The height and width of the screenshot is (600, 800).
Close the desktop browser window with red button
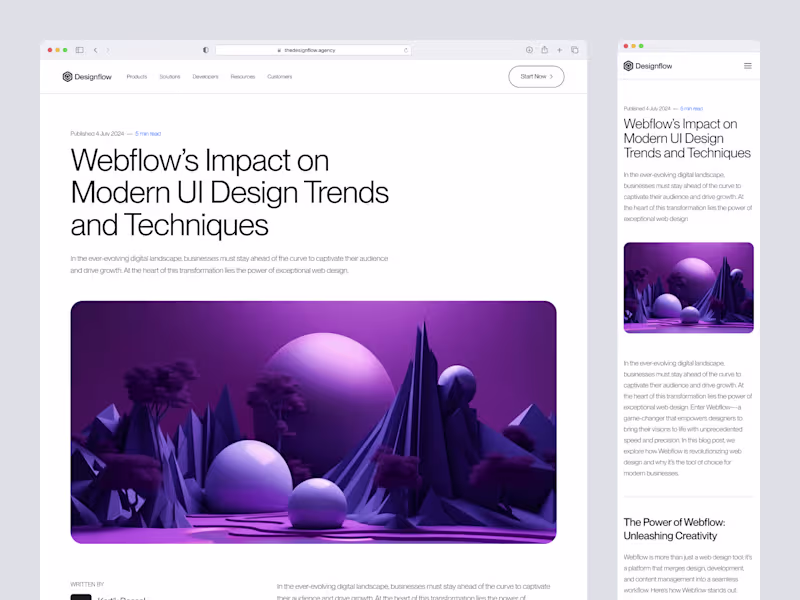(x=50, y=50)
